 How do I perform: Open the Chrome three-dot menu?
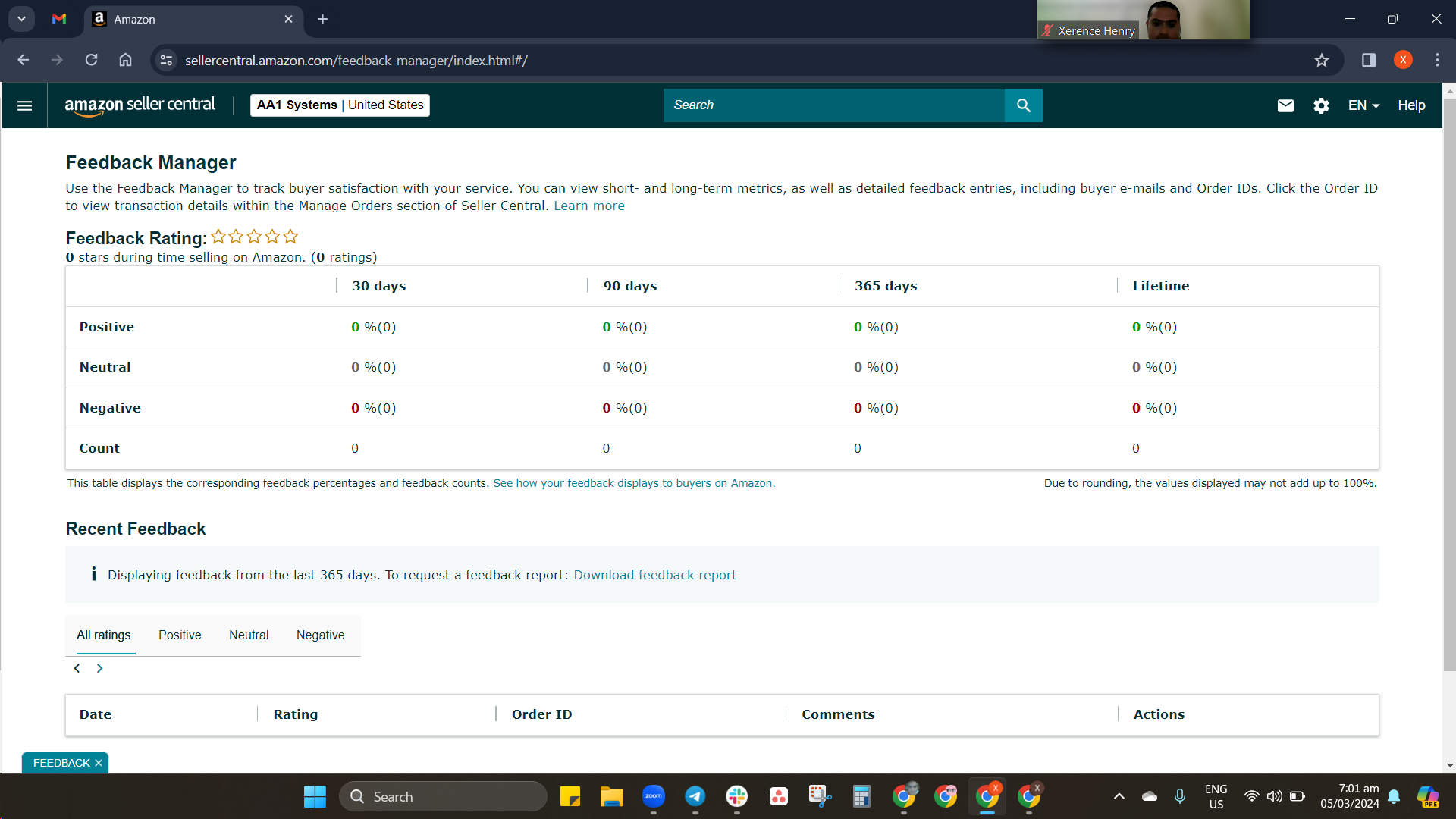(1437, 60)
